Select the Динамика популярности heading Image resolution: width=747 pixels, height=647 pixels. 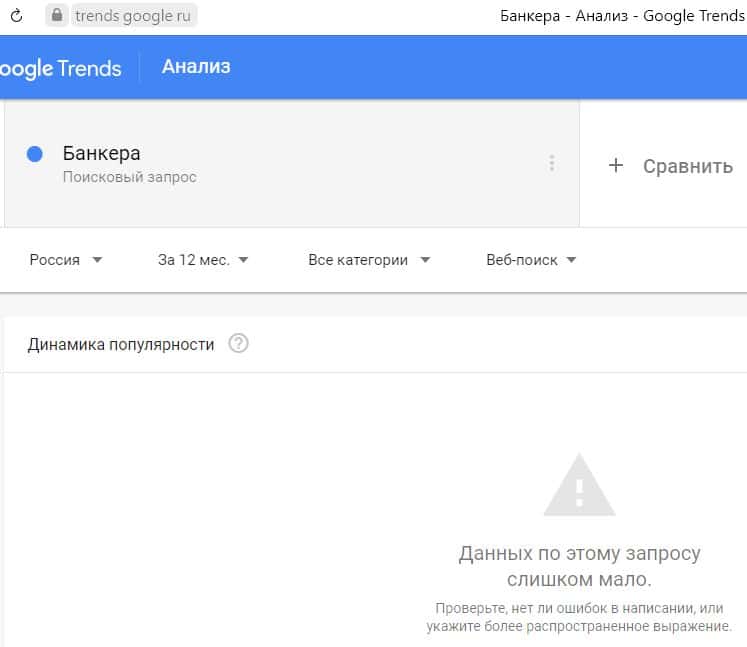[121, 344]
